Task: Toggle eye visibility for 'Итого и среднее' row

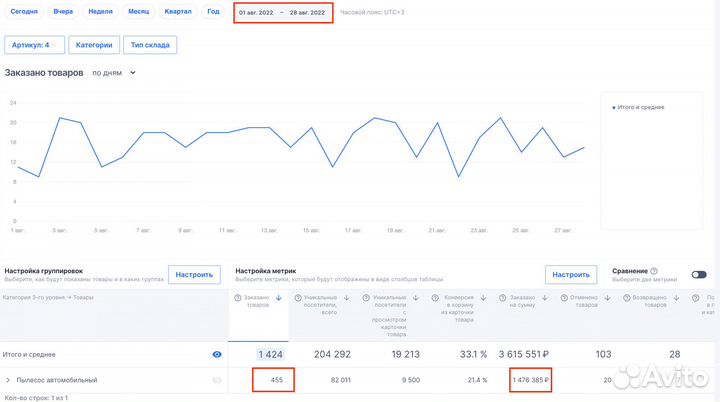Action: click(217, 354)
